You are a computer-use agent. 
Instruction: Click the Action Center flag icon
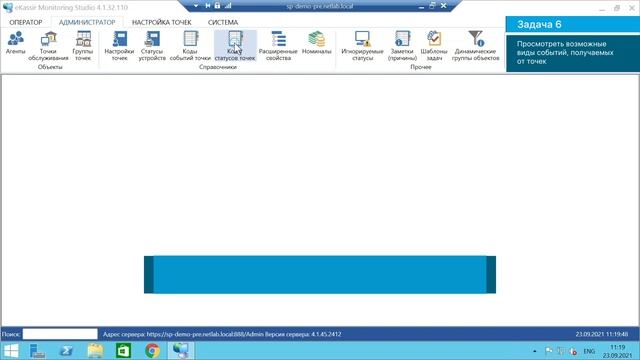click(549, 351)
